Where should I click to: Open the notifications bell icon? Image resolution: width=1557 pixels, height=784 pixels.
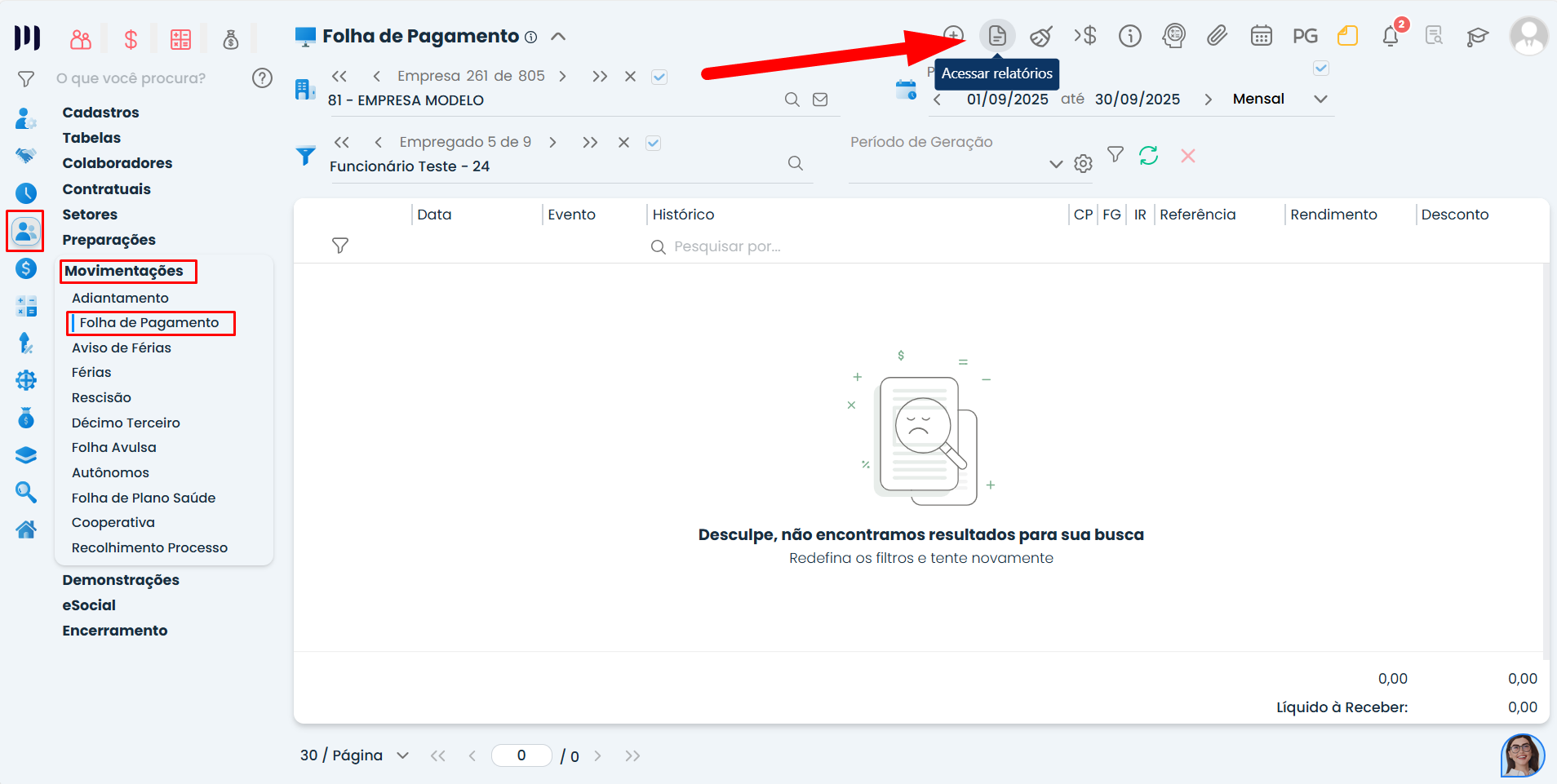[x=1391, y=37]
